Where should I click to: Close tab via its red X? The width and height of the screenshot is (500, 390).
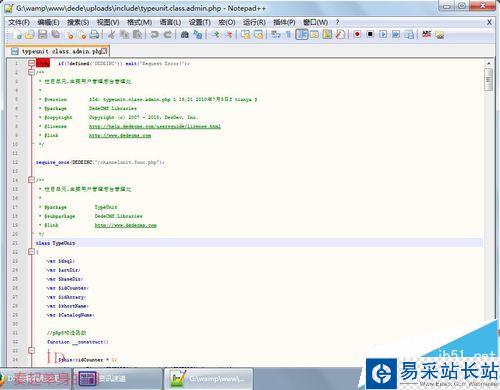click(x=104, y=51)
